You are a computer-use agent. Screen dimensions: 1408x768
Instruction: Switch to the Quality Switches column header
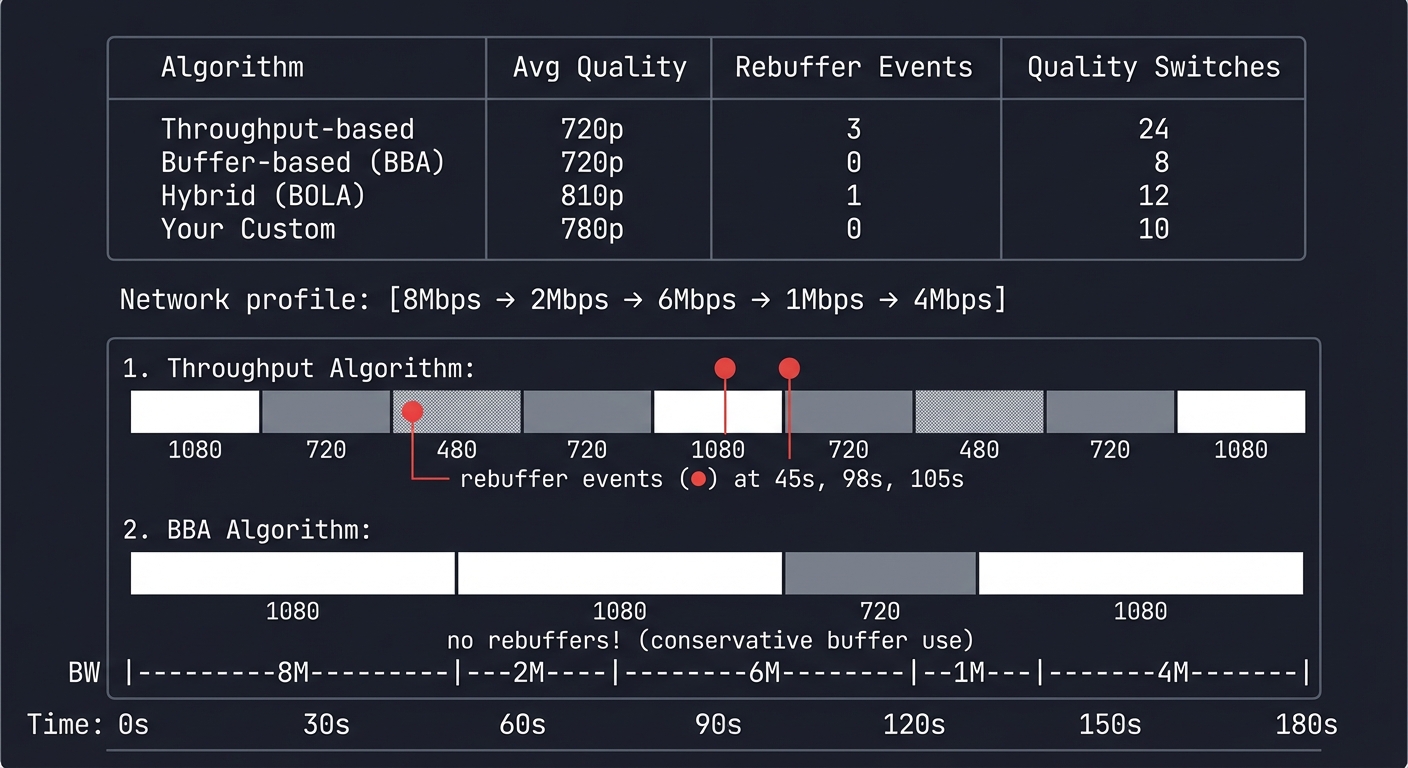click(x=1153, y=67)
